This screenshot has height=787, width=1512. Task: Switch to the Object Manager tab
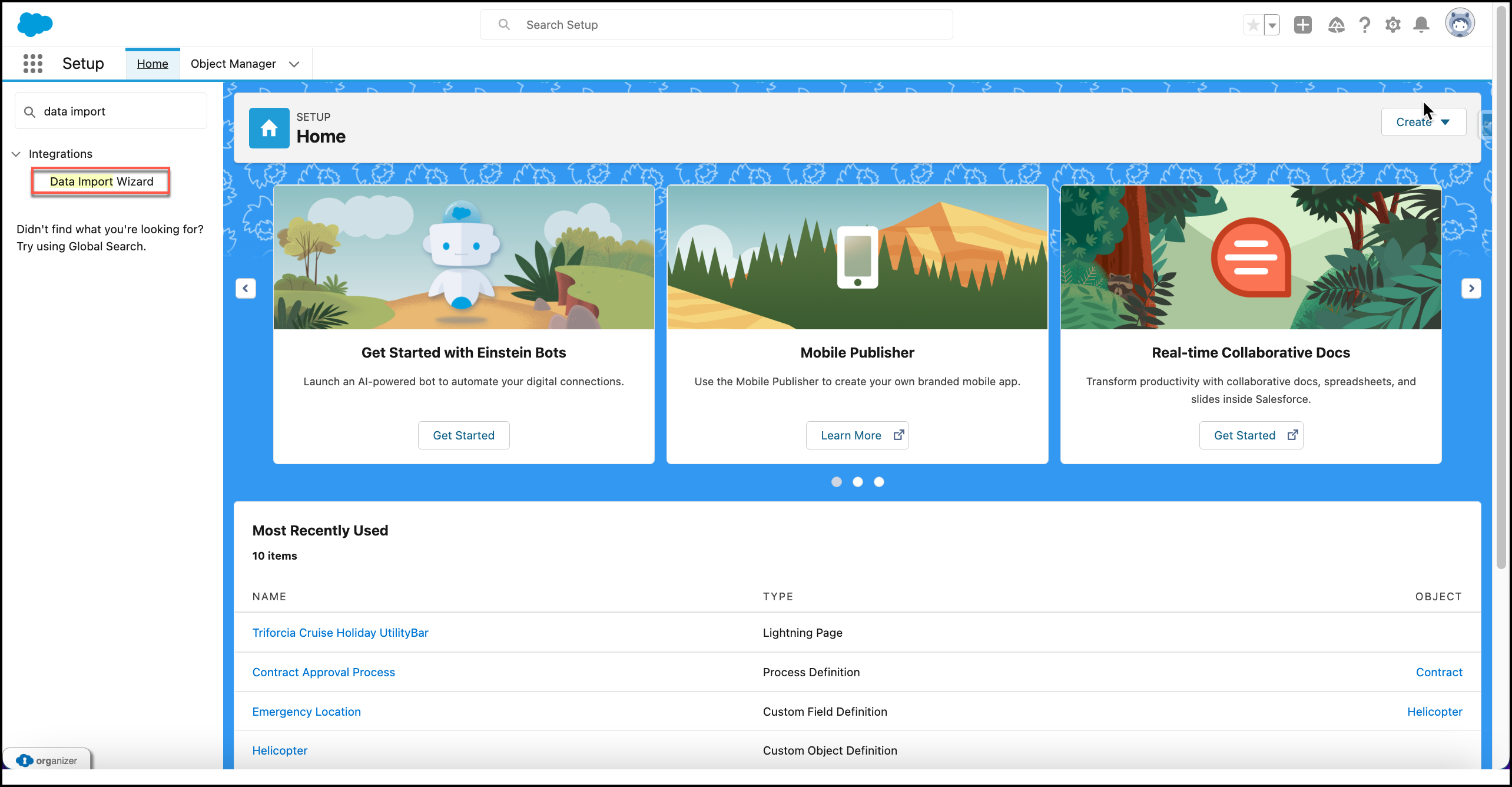pyautogui.click(x=233, y=64)
